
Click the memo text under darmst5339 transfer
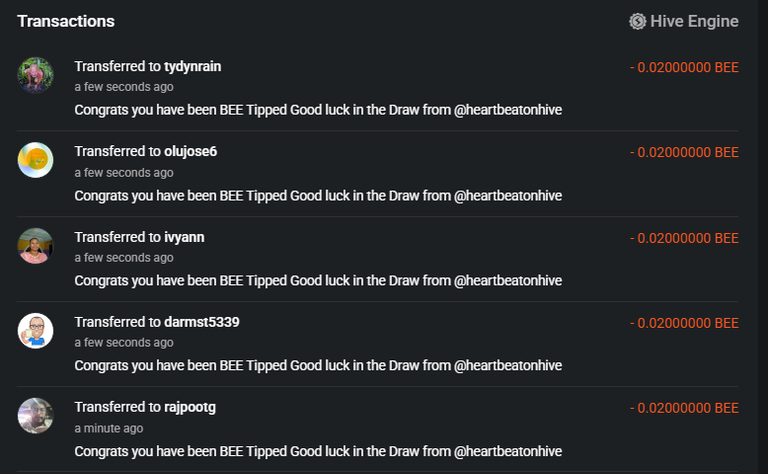(x=318, y=366)
